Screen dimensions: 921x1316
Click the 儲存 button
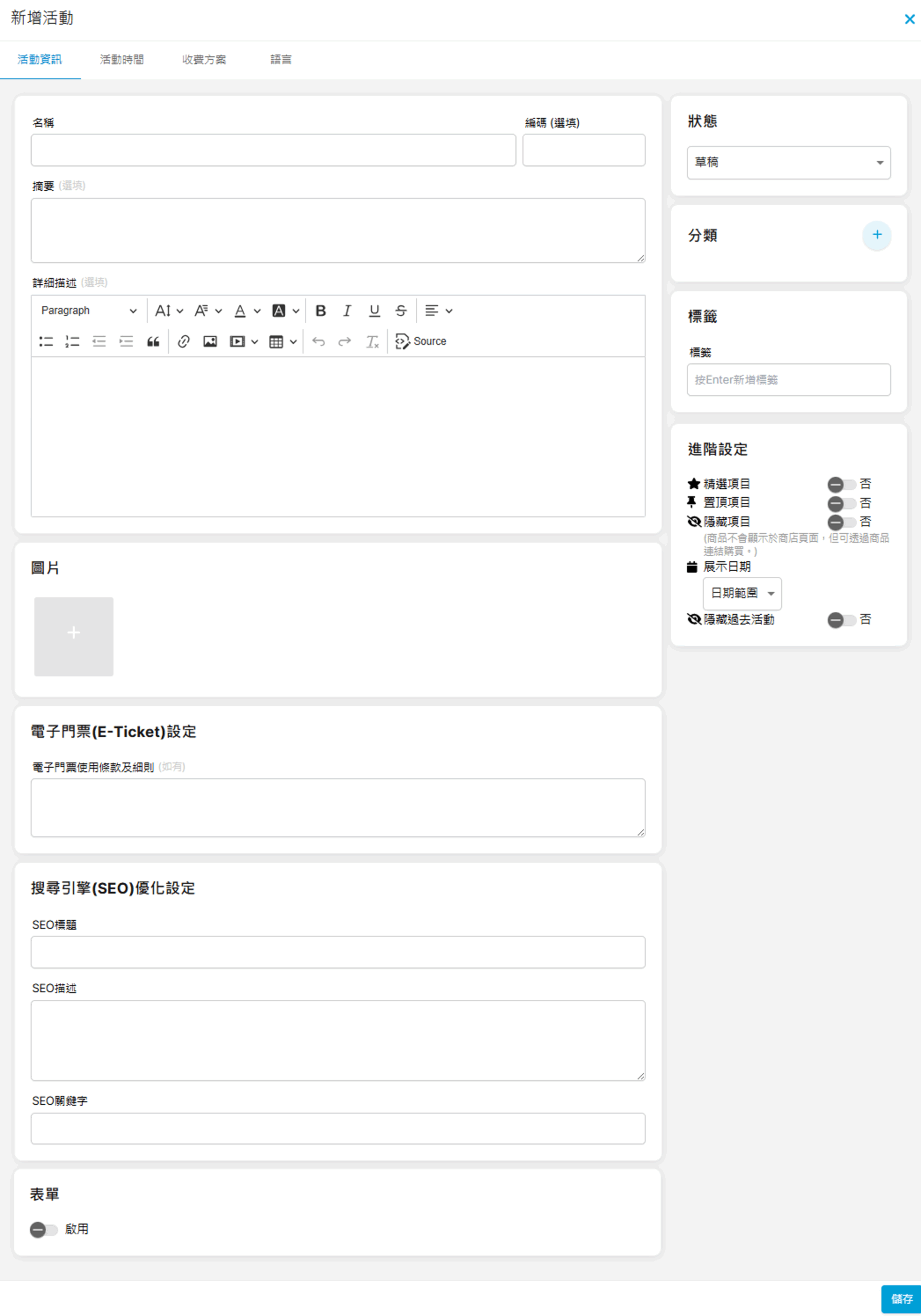(x=901, y=1299)
